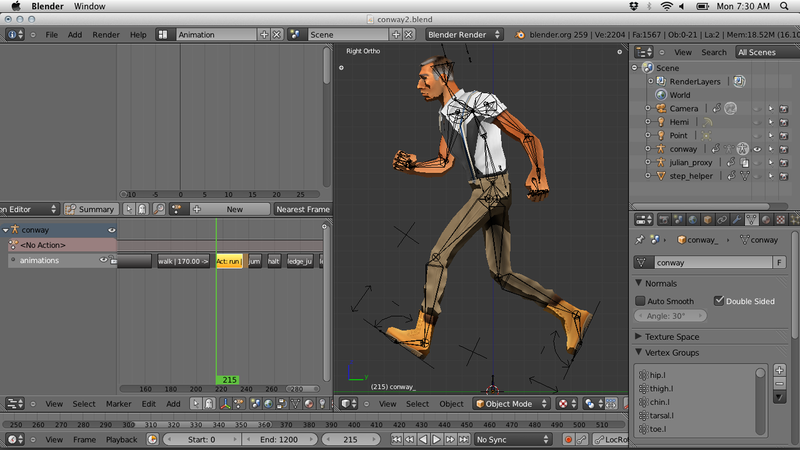Image resolution: width=800 pixels, height=450 pixels.
Task: Open the World properties tab globe icon
Action: click(693, 220)
